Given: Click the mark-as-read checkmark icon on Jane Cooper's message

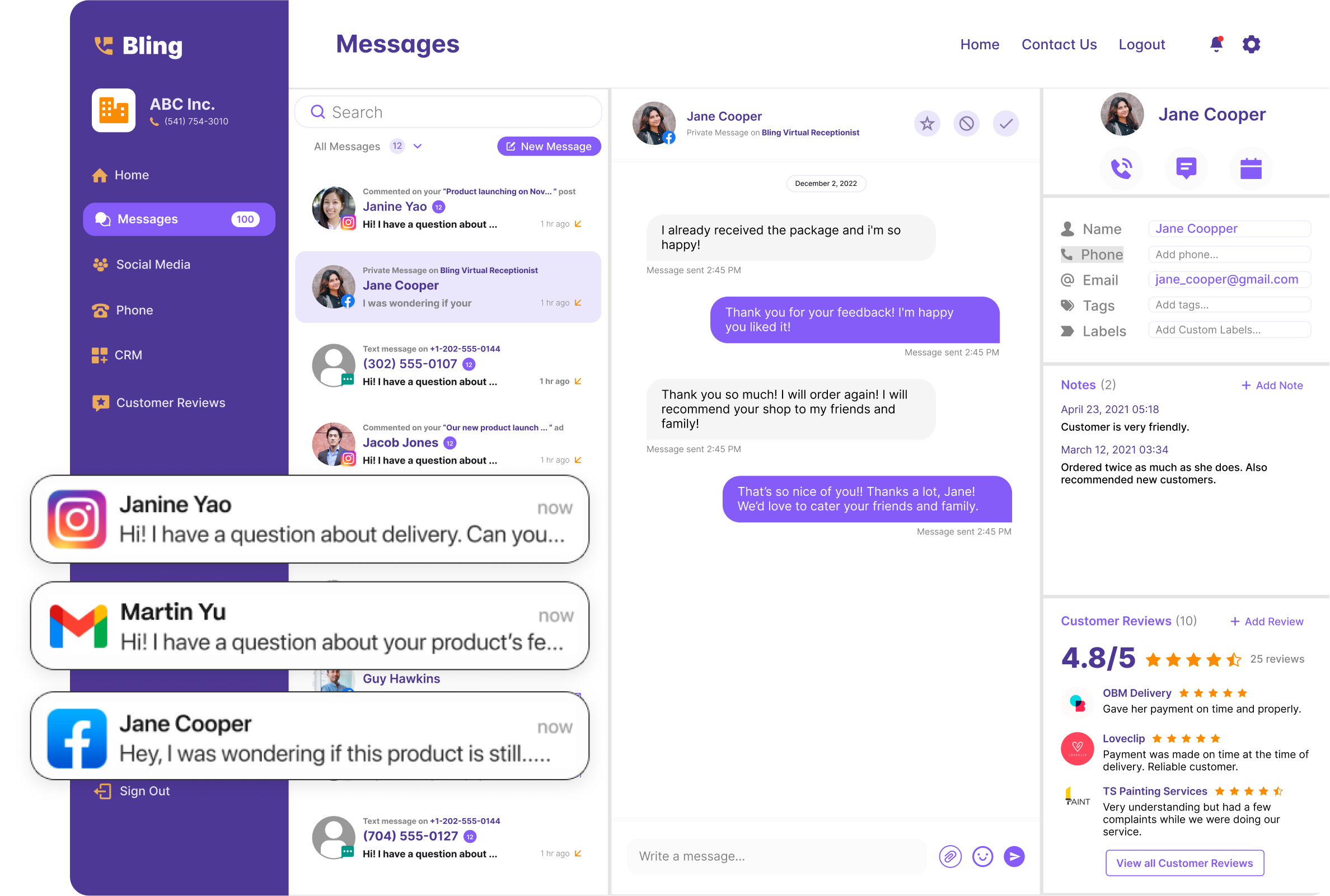Looking at the screenshot, I should click(1005, 123).
